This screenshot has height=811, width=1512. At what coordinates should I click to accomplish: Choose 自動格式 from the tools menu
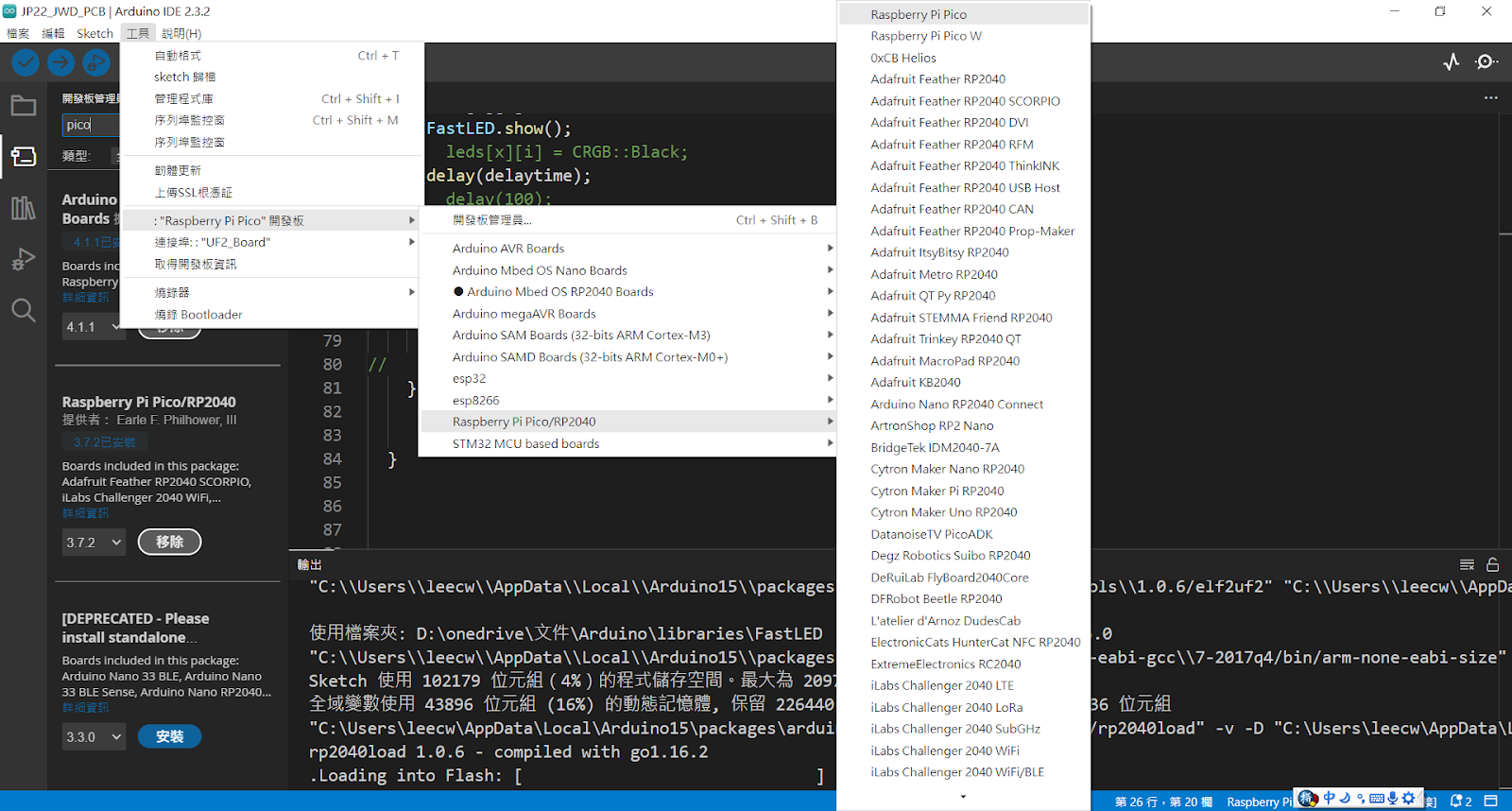click(269, 56)
